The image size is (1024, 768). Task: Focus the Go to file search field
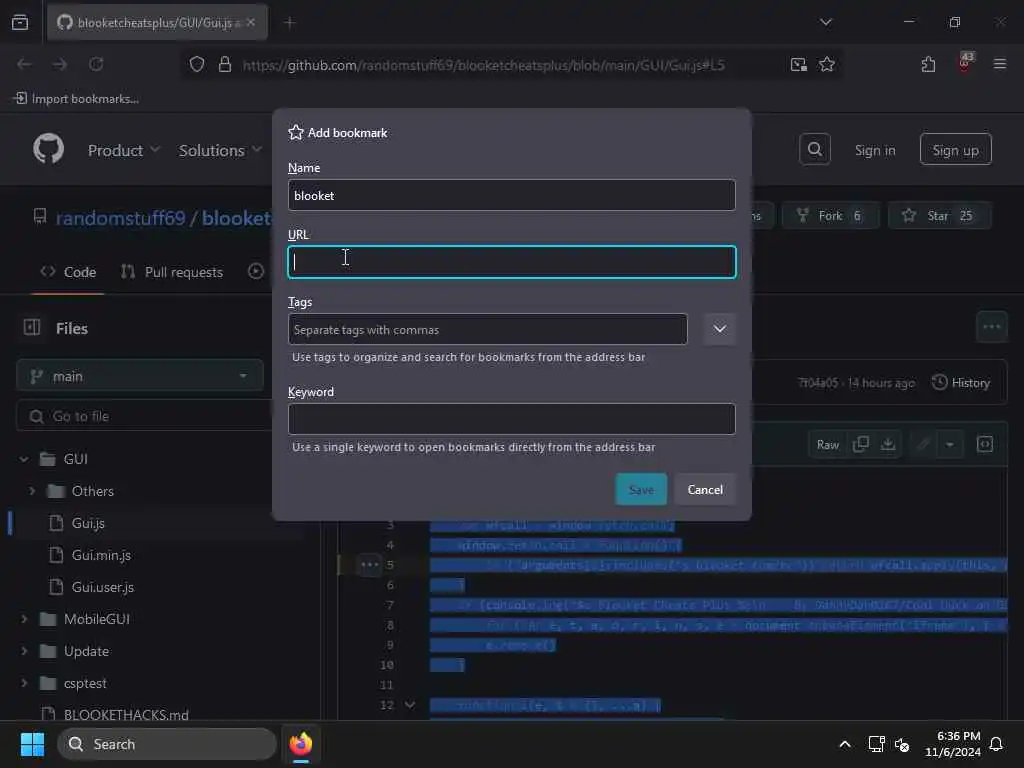145,416
